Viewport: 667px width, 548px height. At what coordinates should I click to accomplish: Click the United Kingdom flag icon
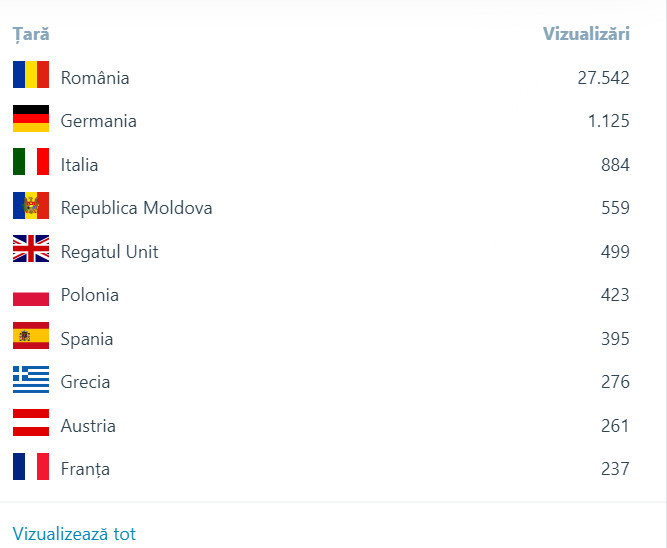click(x=31, y=249)
